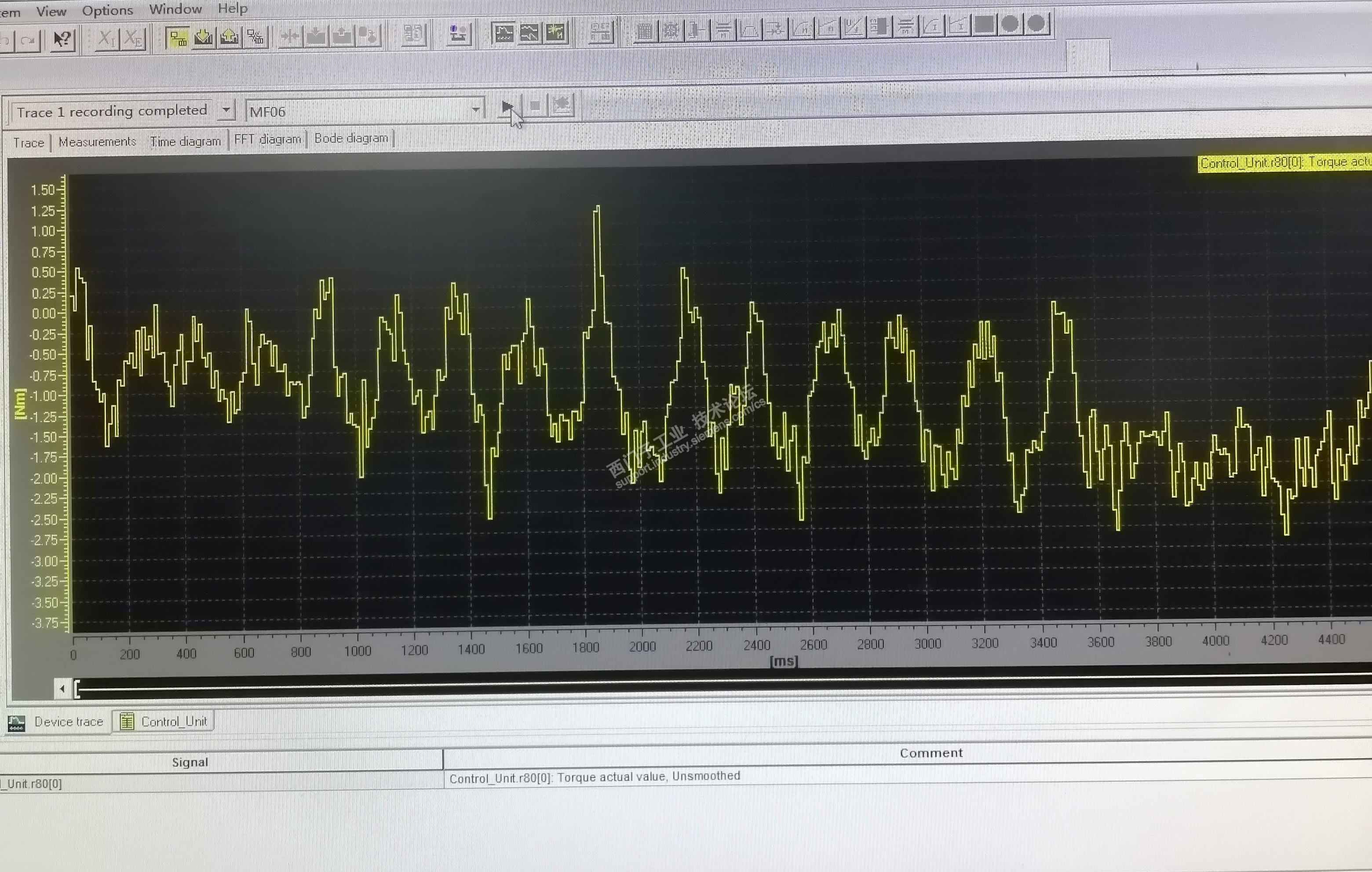This screenshot has width=1372, height=872.
Task: Click the context help arrow icon
Action: 62,39
